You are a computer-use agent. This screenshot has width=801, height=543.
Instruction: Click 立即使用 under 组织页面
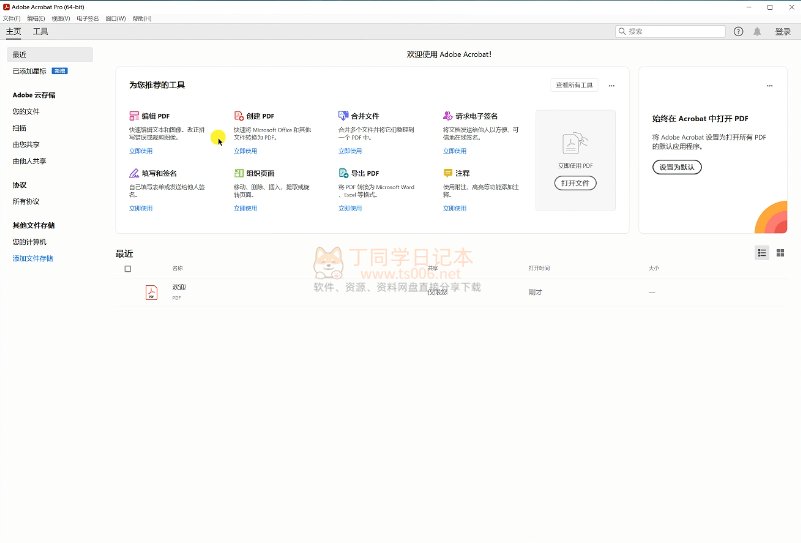tap(245, 208)
